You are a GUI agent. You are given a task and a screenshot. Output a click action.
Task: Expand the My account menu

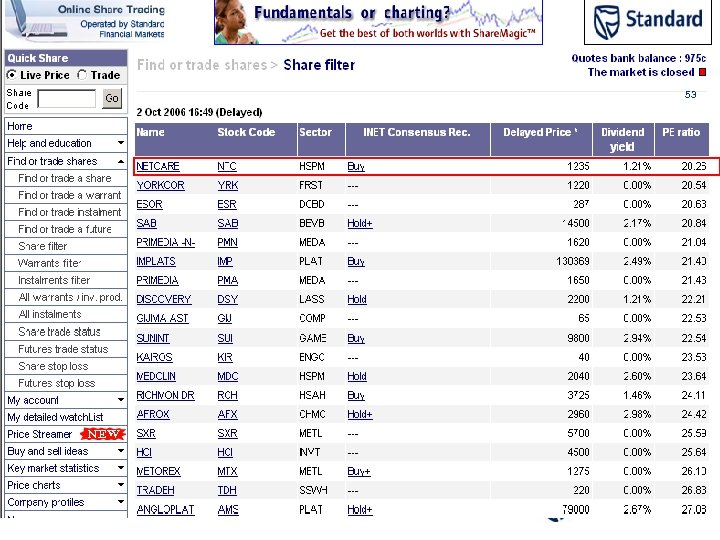tap(66, 400)
